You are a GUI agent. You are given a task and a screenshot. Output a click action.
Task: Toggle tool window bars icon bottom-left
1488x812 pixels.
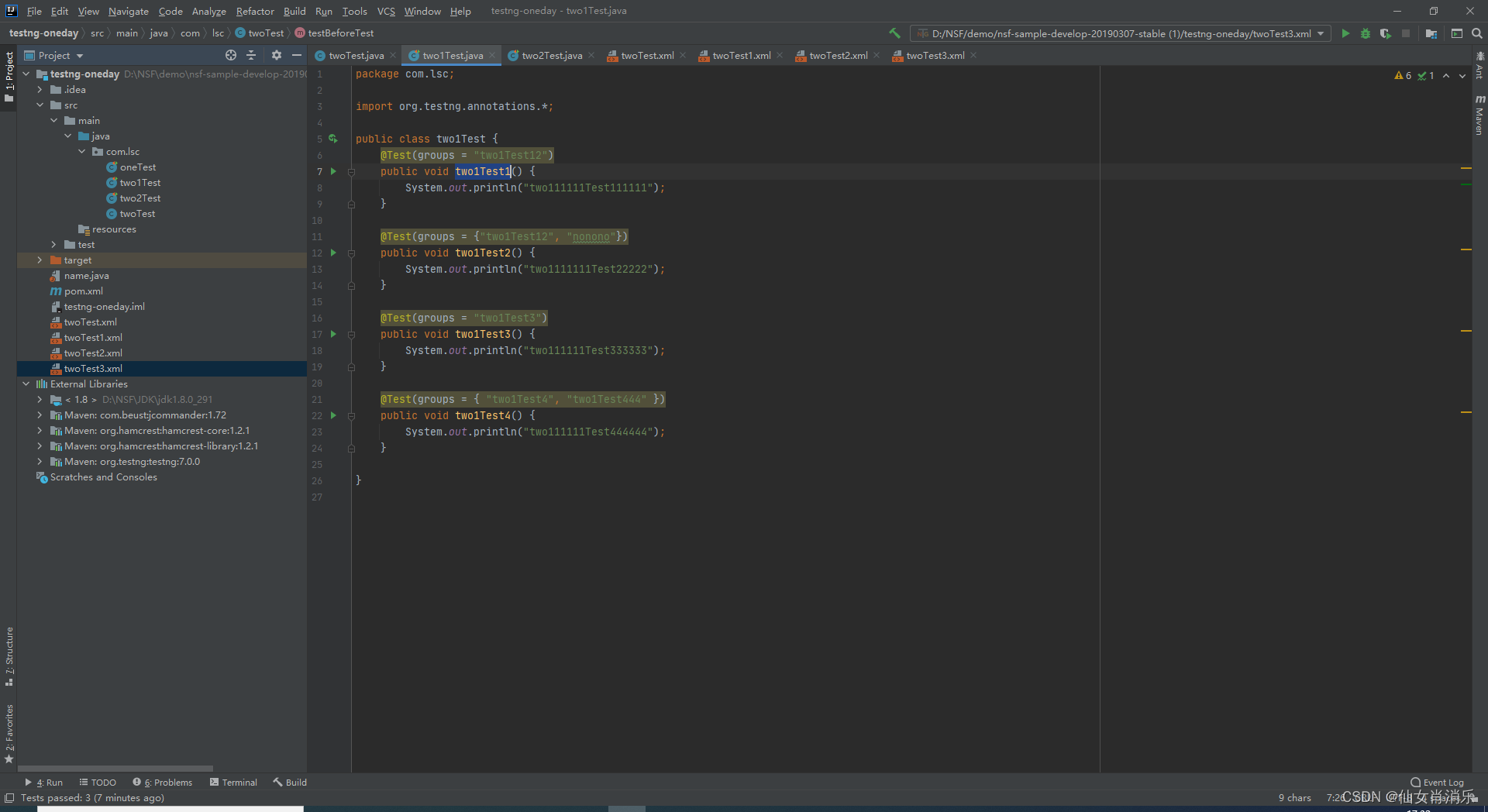(x=9, y=797)
